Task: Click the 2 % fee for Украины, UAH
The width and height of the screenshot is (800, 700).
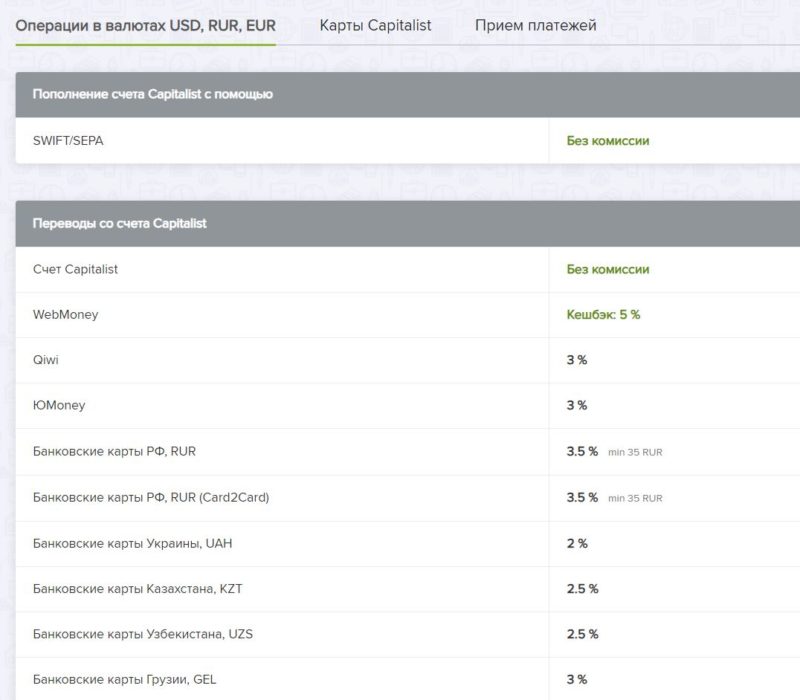Action: pos(577,544)
